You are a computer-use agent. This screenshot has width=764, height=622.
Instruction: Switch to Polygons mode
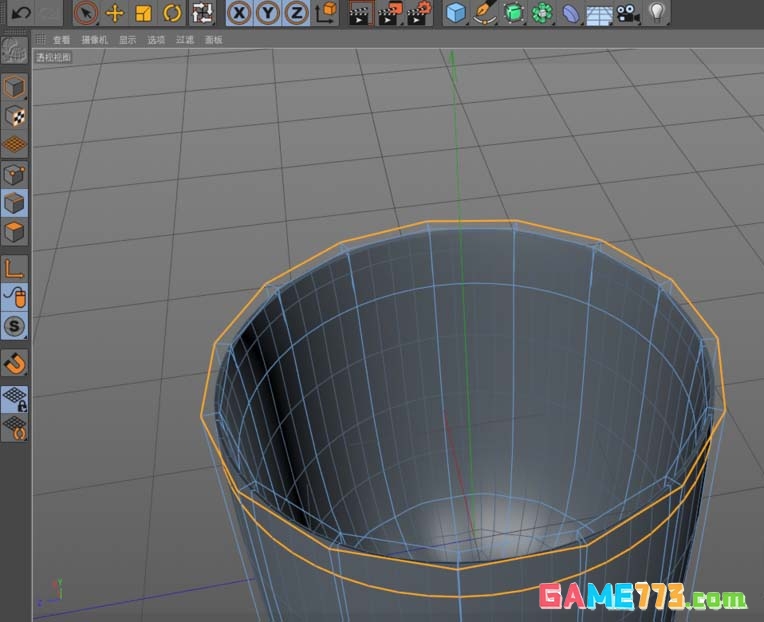point(14,231)
